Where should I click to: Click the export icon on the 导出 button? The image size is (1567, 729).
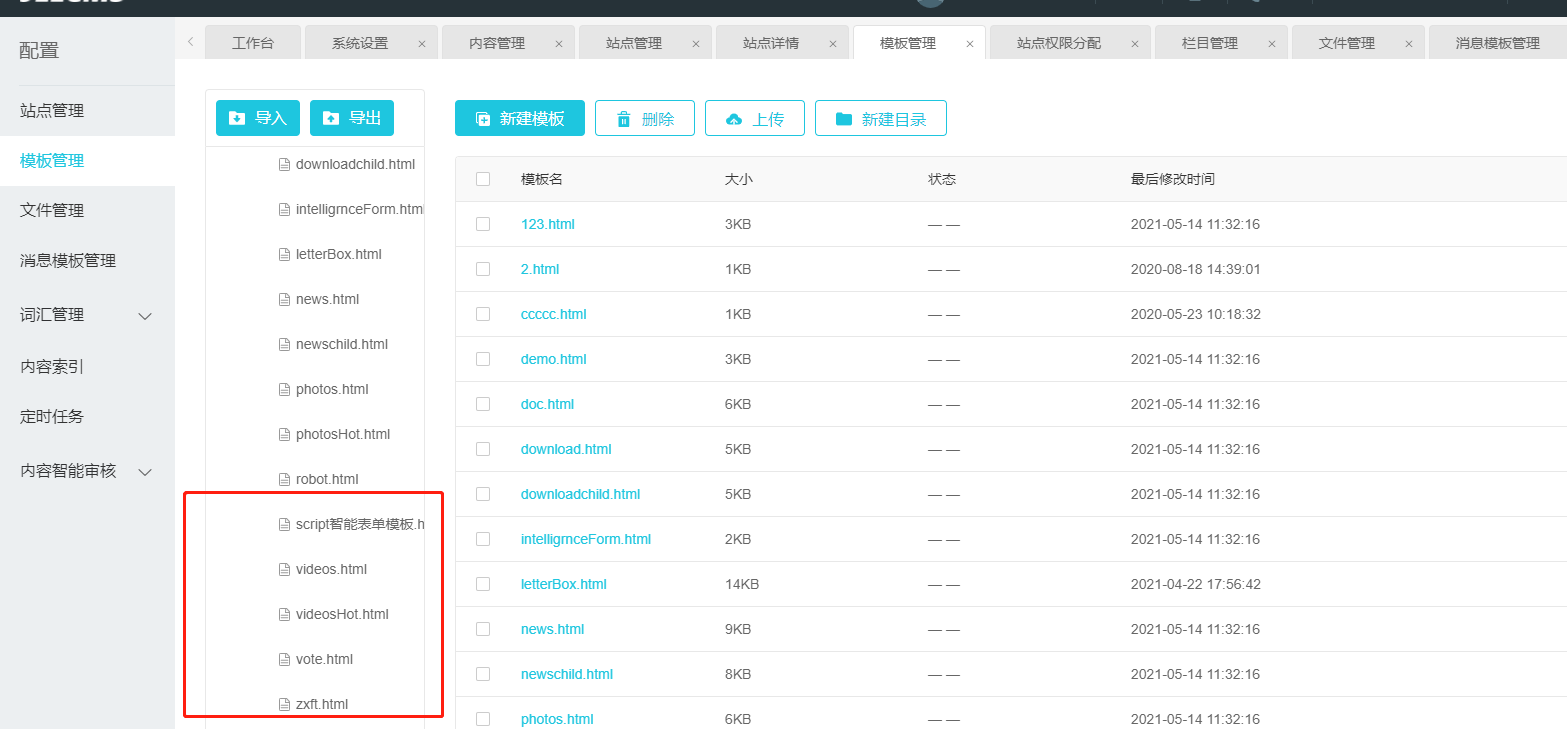[x=331, y=118]
